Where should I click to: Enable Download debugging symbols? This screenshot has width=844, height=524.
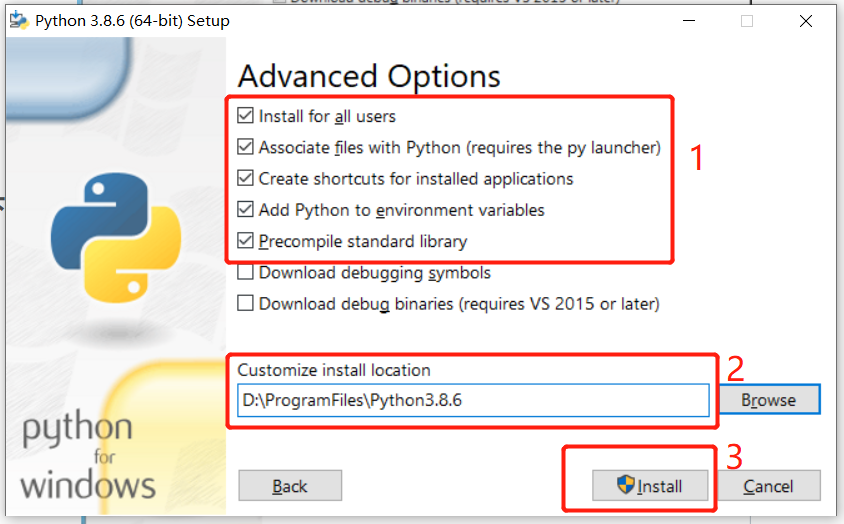246,272
